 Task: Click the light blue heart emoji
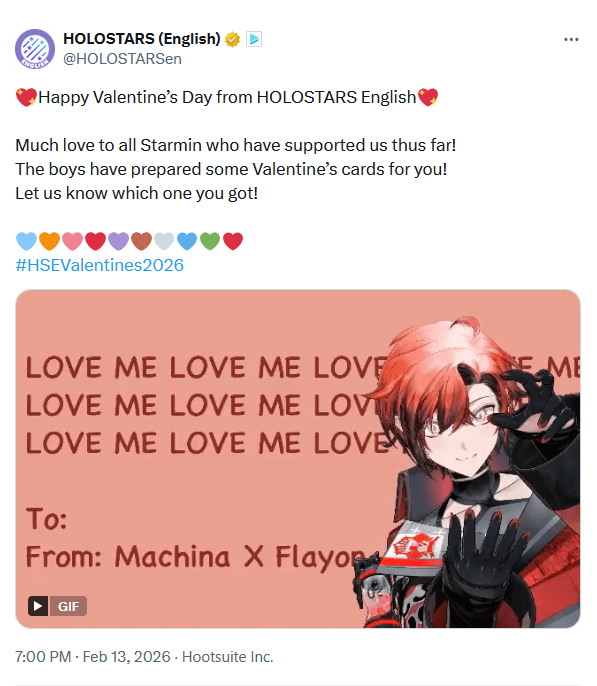point(26,241)
